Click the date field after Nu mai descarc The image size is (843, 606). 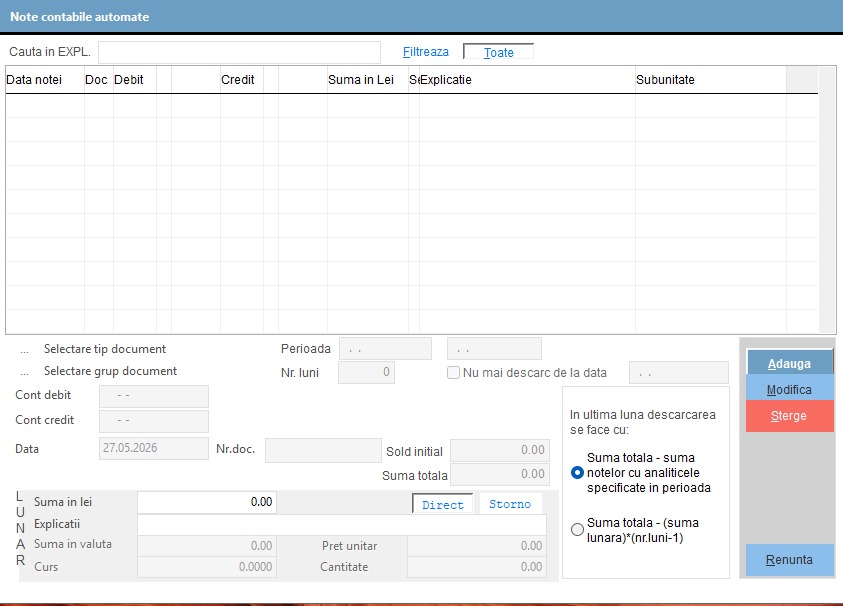678,373
